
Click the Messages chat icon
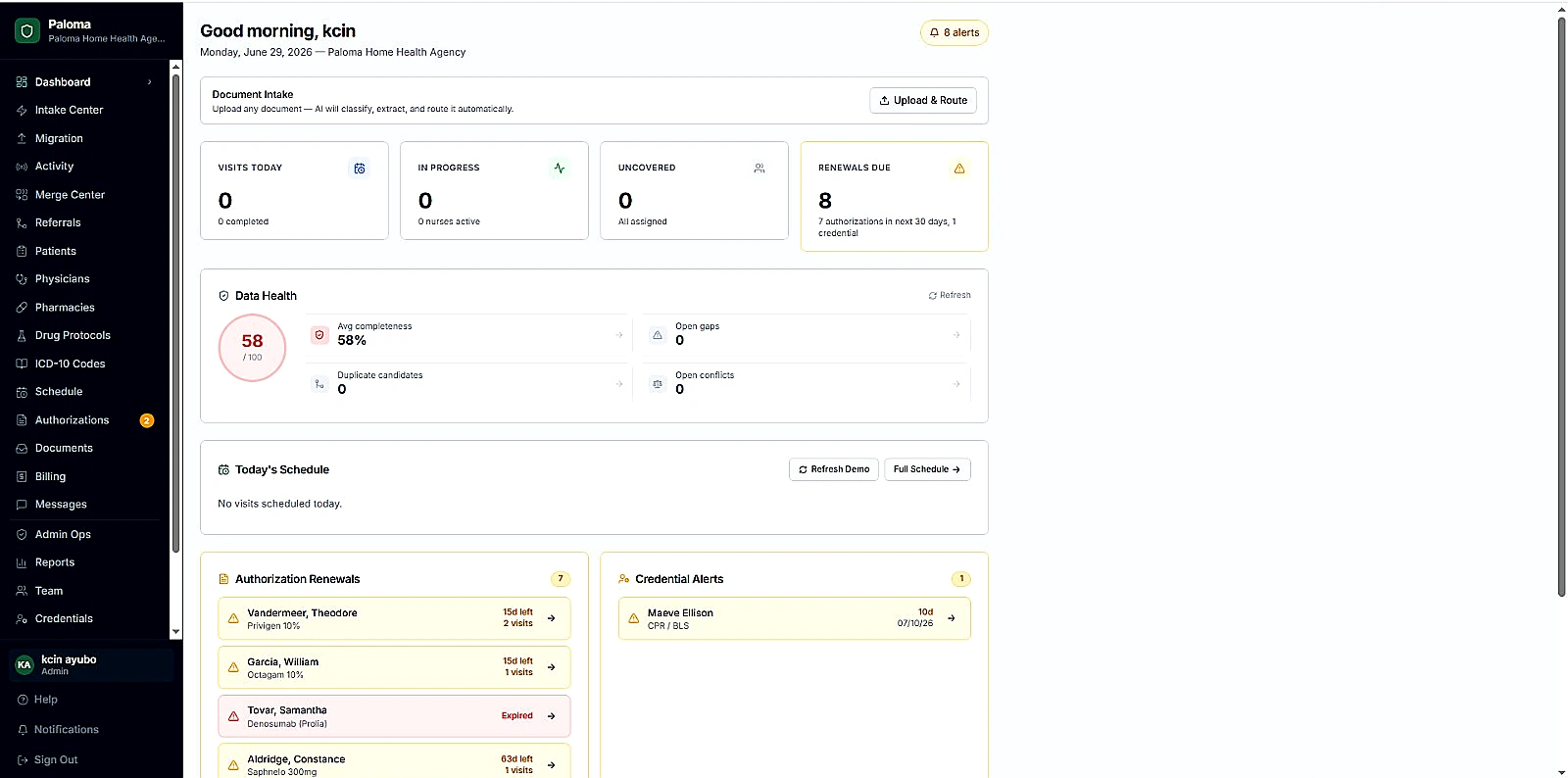pyautogui.click(x=22, y=505)
